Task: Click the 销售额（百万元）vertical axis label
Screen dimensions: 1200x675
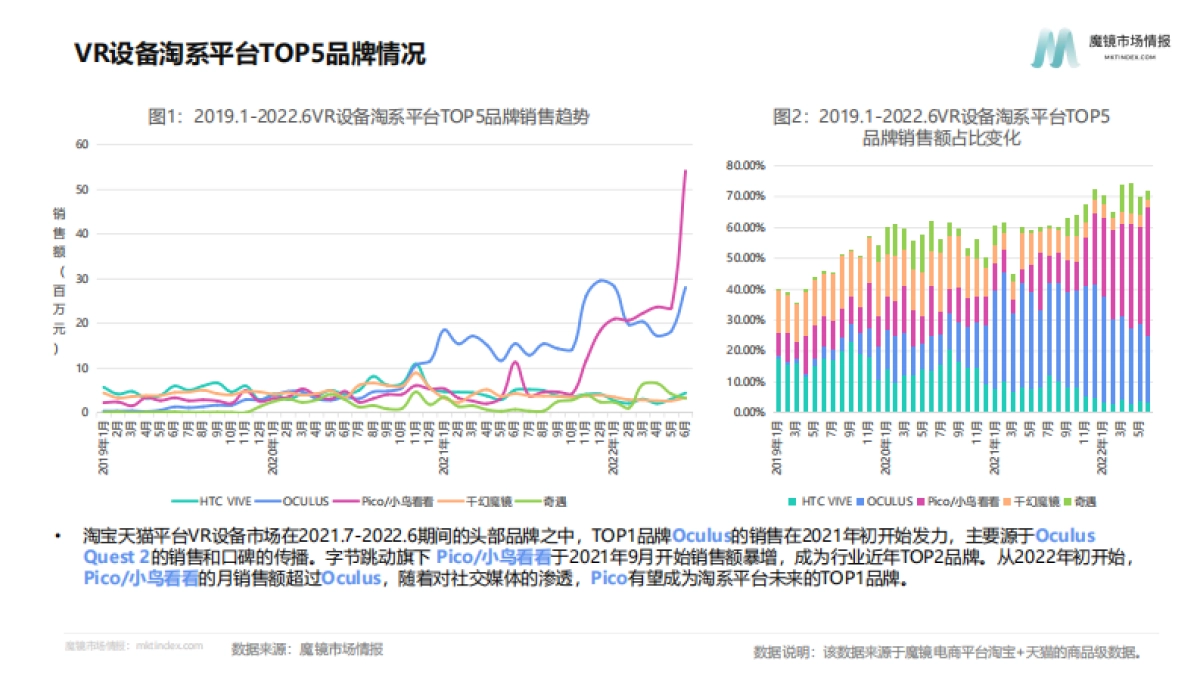Action: pos(58,280)
